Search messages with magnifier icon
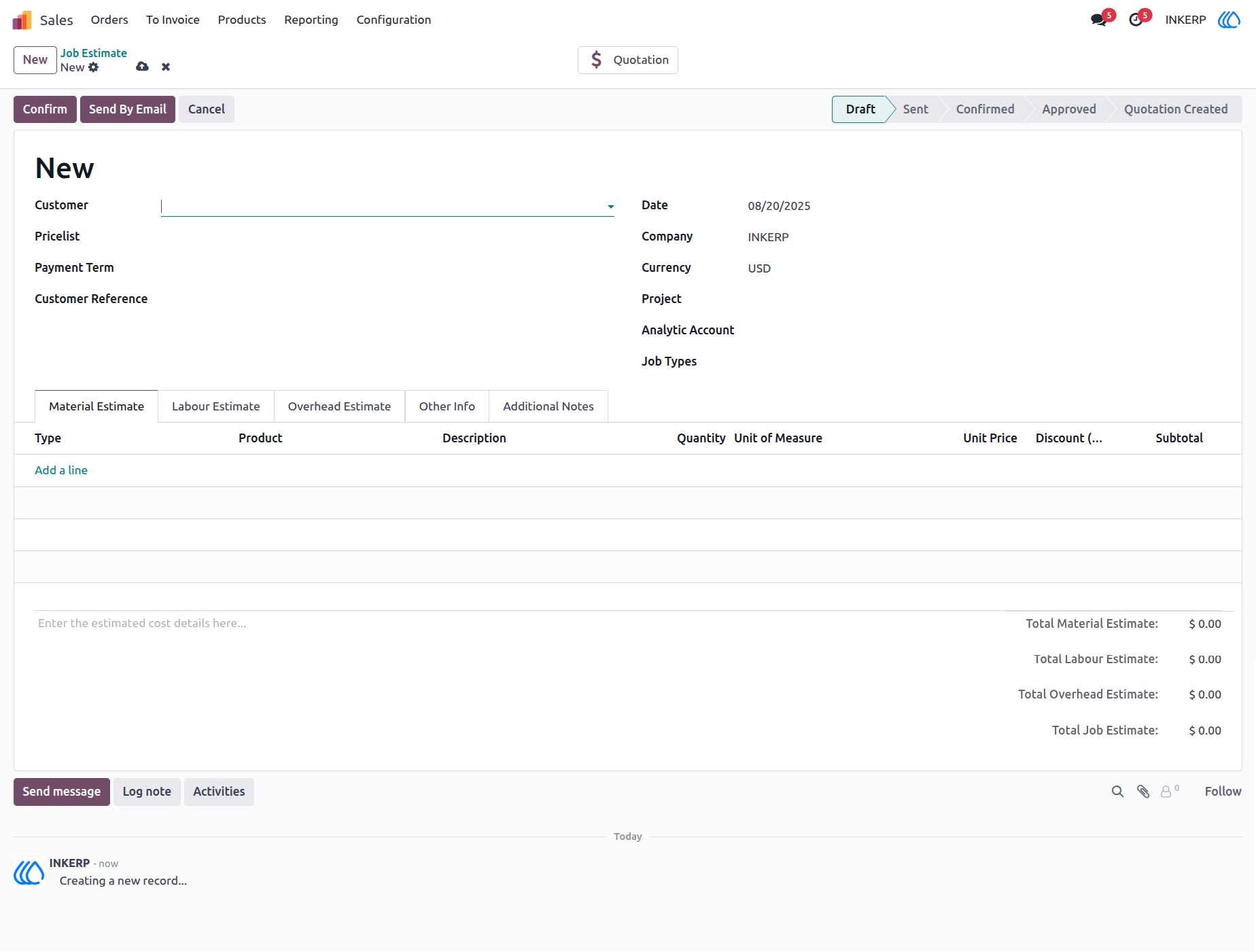The height and width of the screenshot is (952, 1256). [1117, 792]
